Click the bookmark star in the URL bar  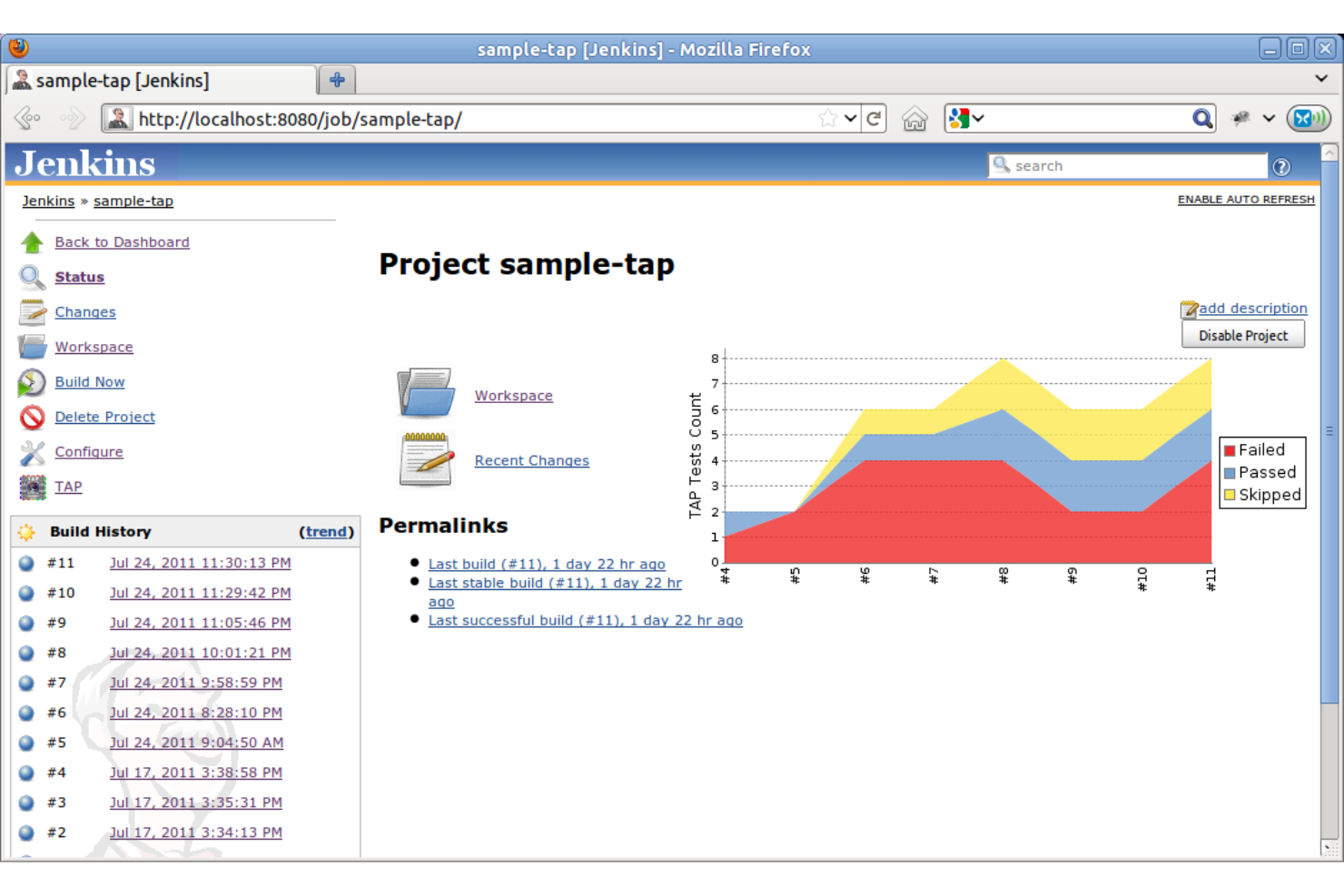[x=827, y=118]
